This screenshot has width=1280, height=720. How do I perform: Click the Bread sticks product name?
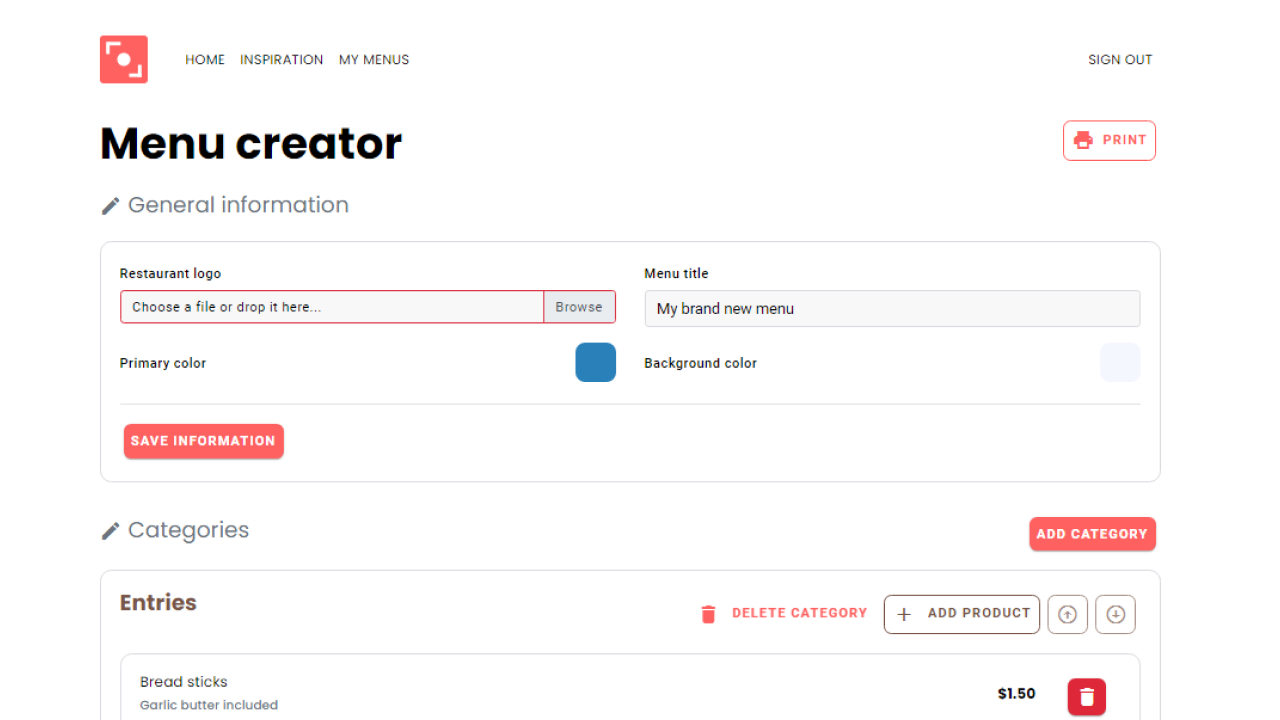tap(184, 682)
